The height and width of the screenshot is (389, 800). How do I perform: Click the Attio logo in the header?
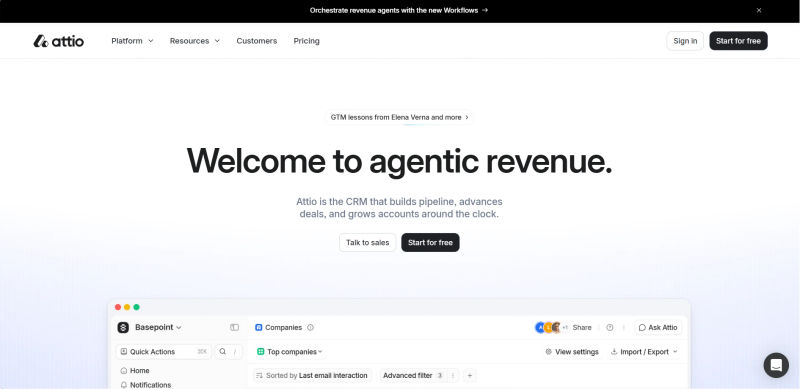pos(59,41)
